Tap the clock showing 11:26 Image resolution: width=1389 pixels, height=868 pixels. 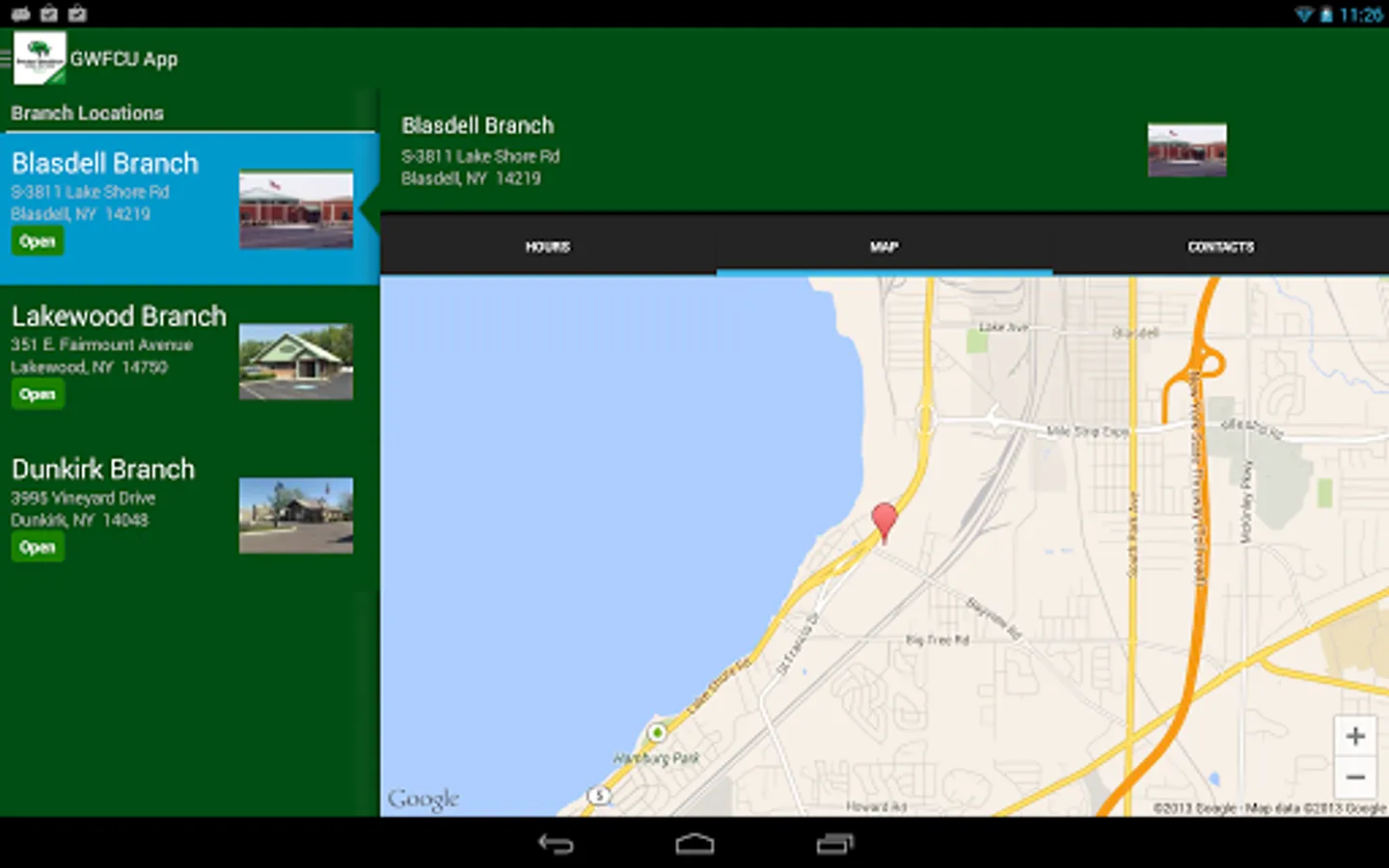pyautogui.click(x=1361, y=14)
